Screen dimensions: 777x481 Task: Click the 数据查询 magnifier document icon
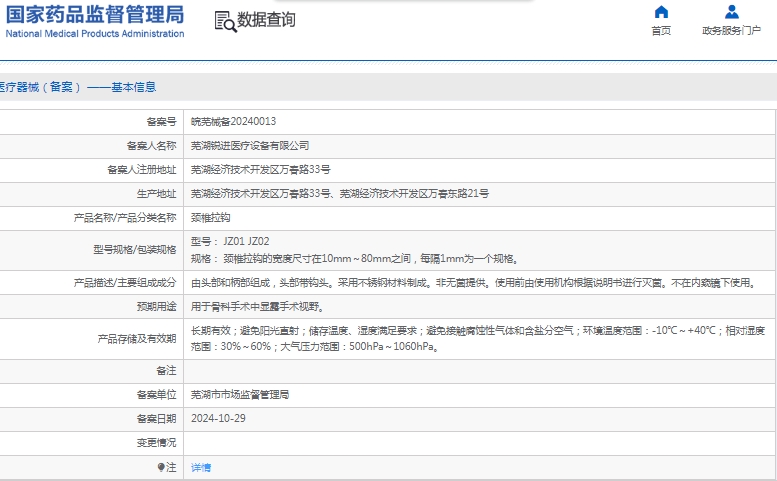point(225,21)
